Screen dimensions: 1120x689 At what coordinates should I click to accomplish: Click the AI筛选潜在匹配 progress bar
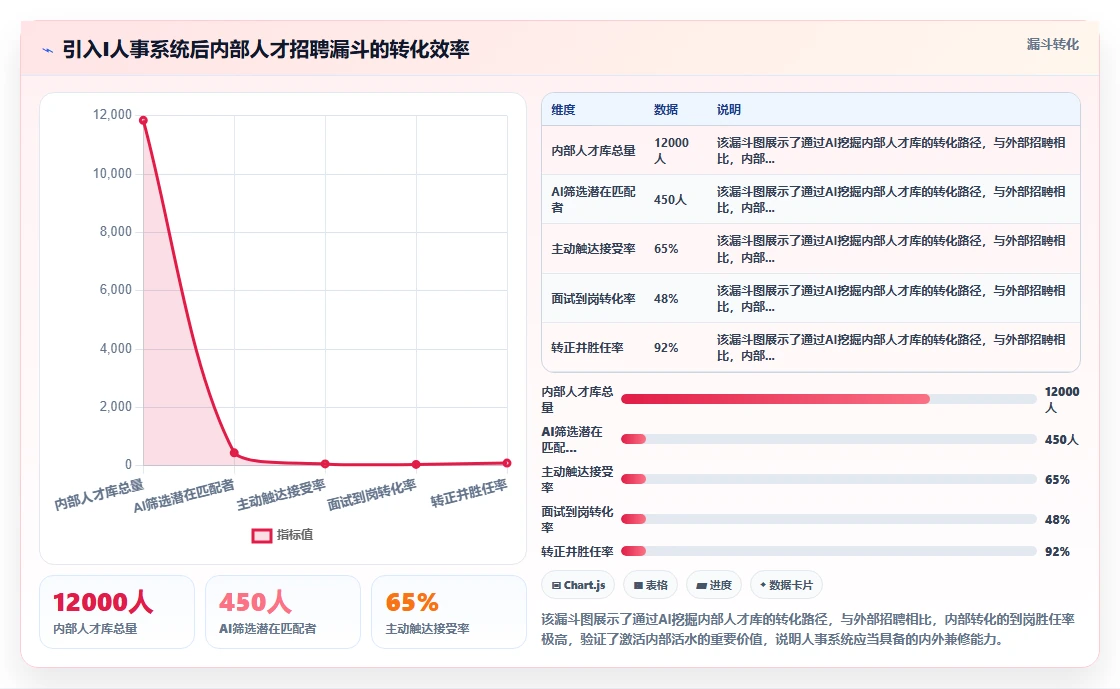coord(829,439)
